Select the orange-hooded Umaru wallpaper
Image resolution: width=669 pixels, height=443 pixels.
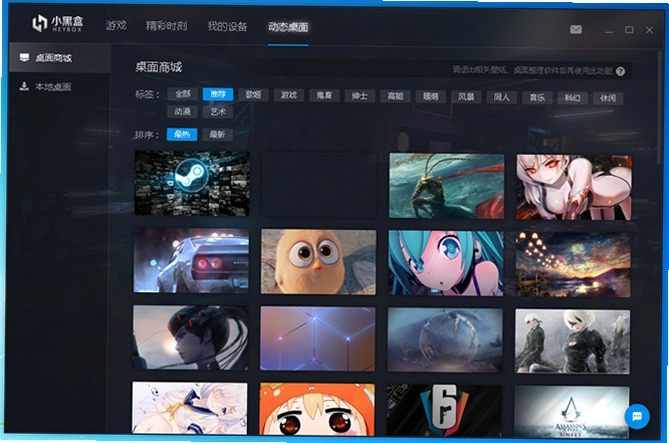(317, 409)
